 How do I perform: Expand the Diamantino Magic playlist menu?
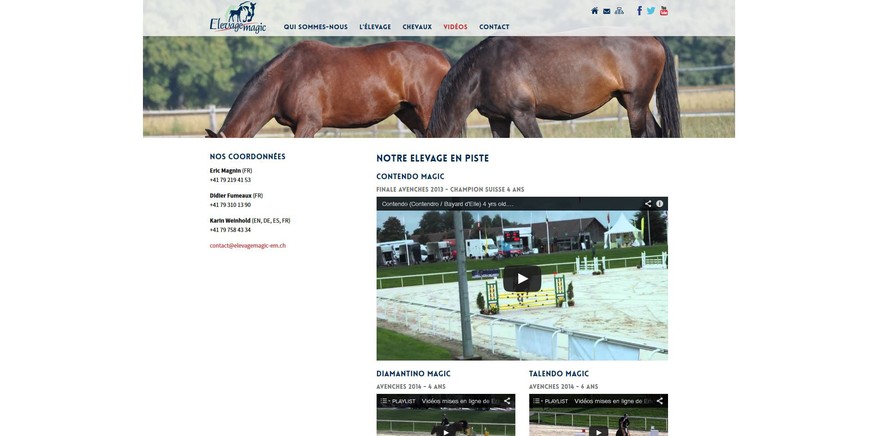point(397,401)
